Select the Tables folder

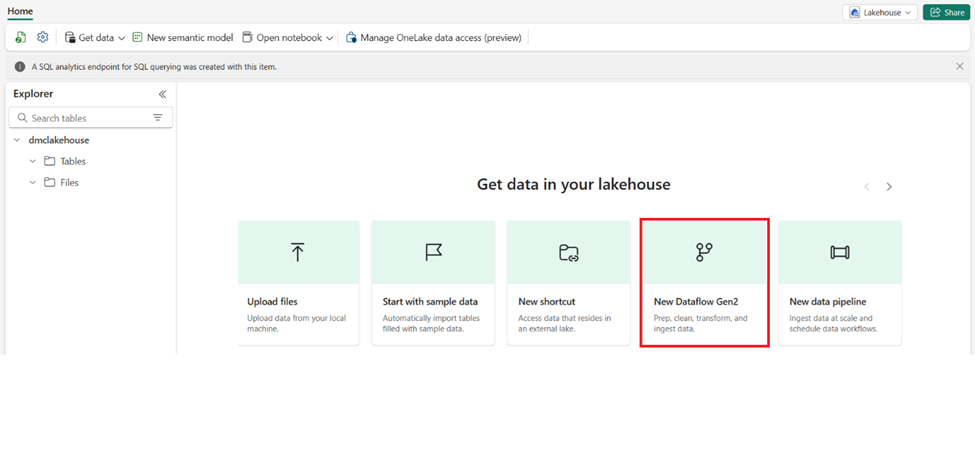[x=73, y=161]
